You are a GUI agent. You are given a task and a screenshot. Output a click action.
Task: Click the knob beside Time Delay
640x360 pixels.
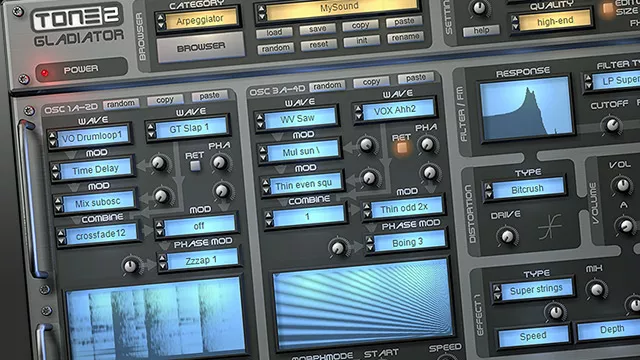point(159,163)
